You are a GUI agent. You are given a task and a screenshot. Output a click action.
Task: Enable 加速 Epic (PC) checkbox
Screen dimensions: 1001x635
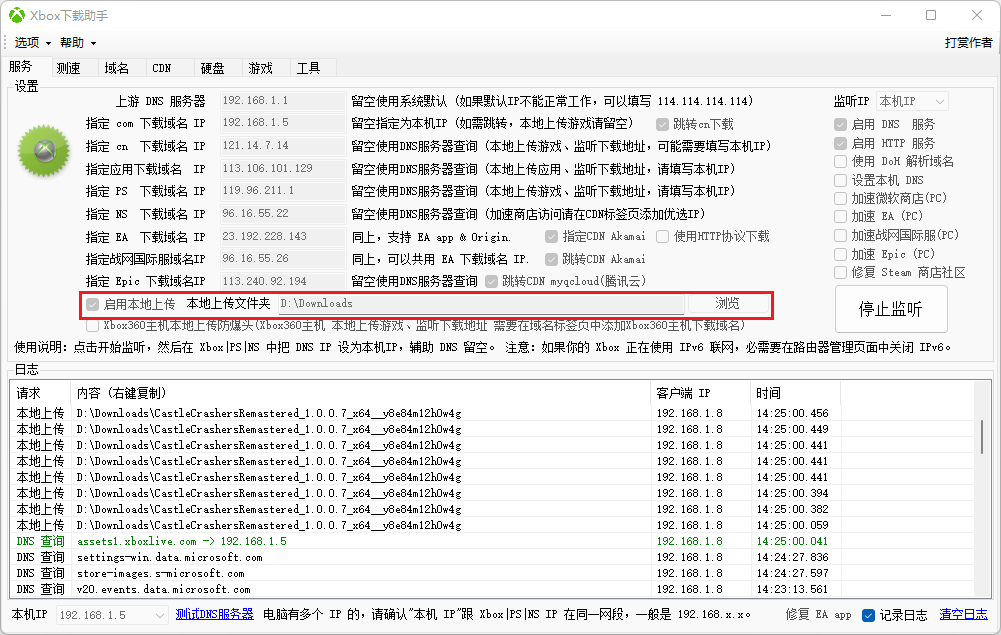click(885, 255)
